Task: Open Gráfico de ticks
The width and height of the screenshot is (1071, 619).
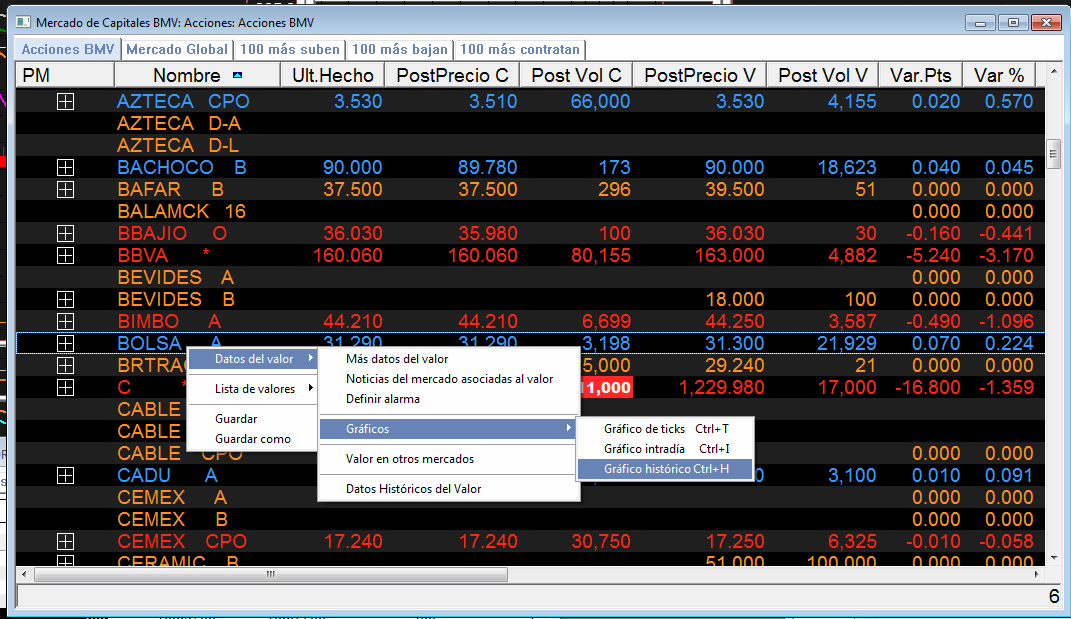Action: coord(665,428)
